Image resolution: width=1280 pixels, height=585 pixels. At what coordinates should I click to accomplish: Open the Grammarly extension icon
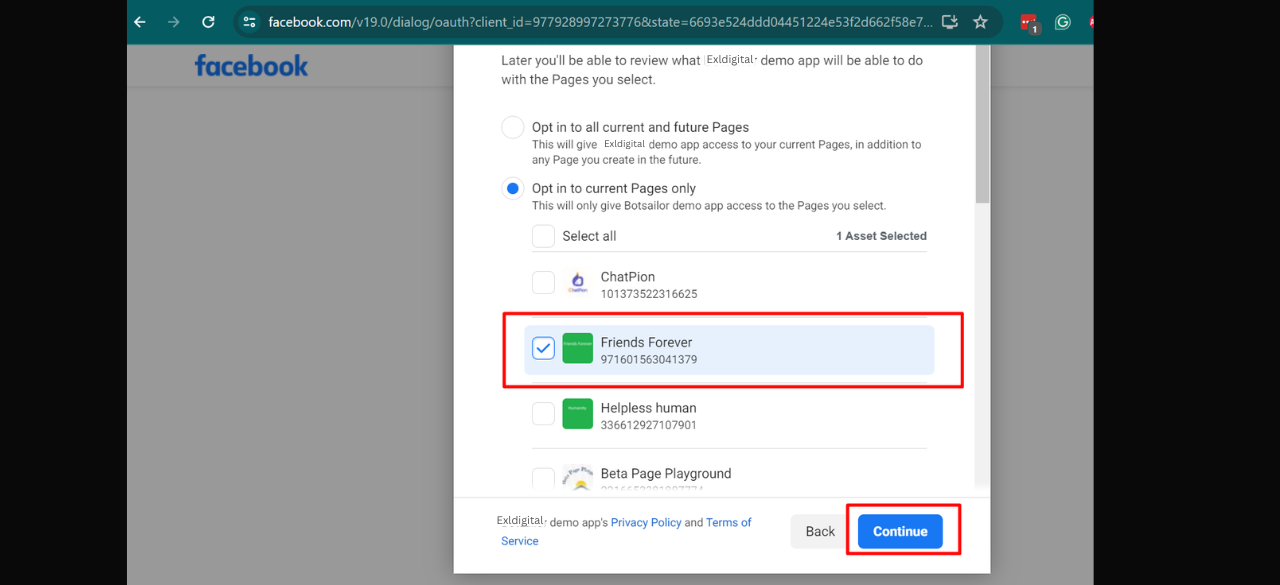[x=1063, y=22]
